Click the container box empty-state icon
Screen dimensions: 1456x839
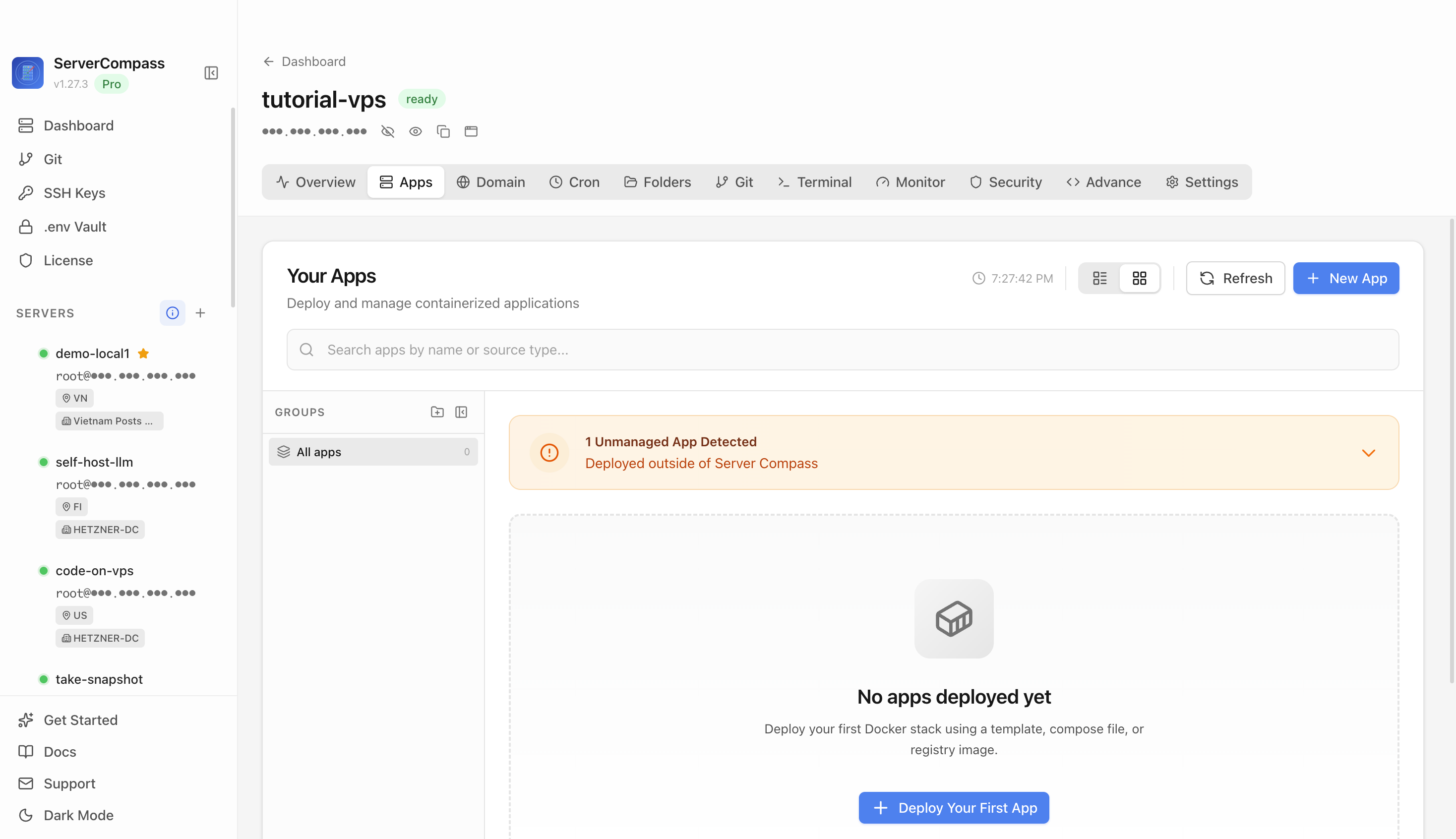(x=954, y=619)
